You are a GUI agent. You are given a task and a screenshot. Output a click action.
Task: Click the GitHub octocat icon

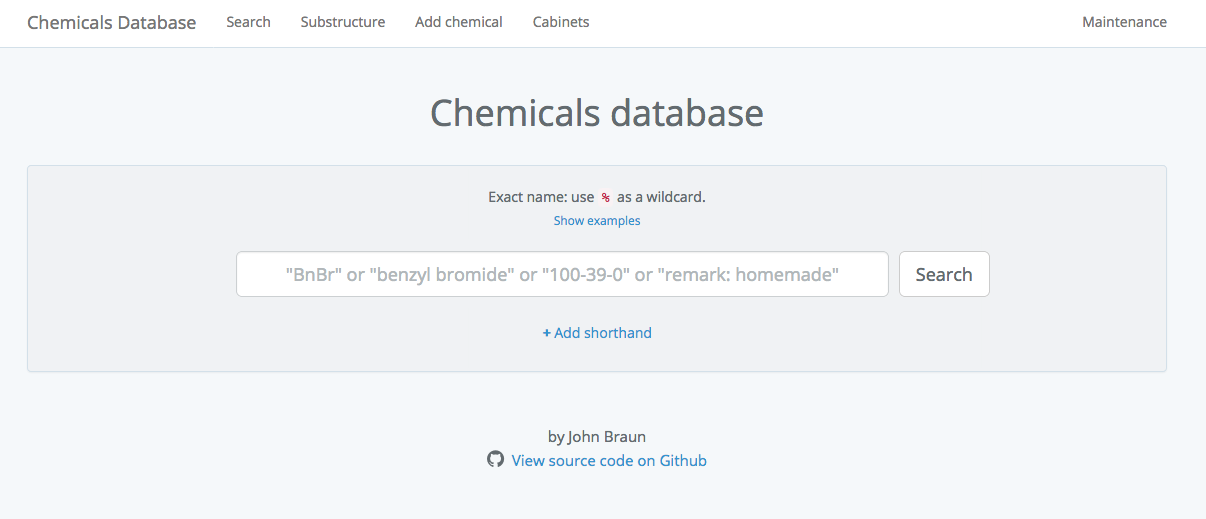click(x=495, y=460)
